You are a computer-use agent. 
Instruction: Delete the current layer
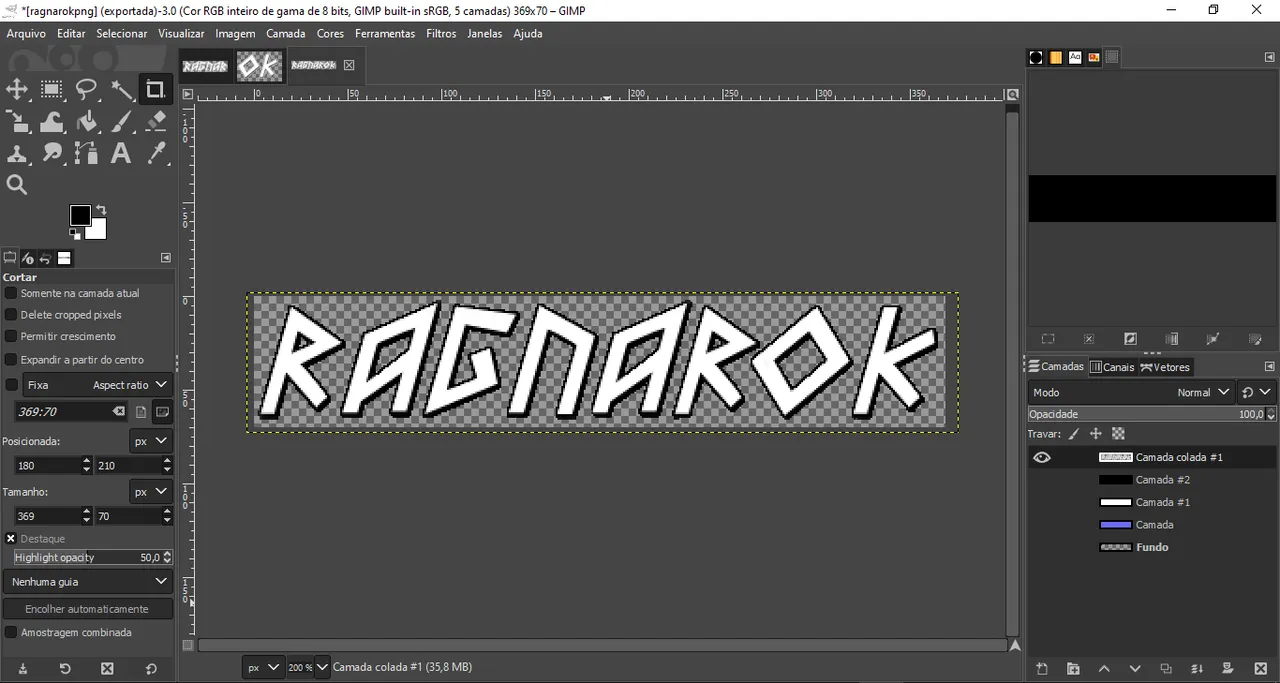[1259, 669]
